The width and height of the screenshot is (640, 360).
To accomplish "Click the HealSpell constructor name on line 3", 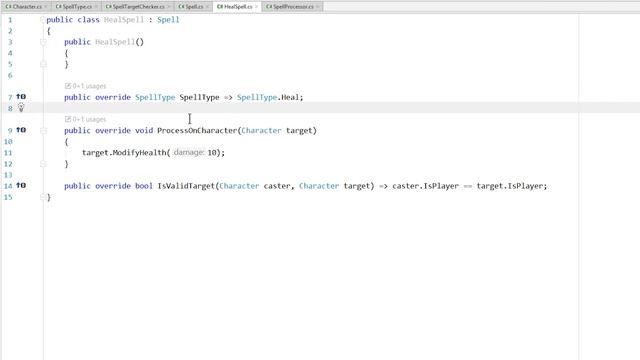I will [x=115, y=42].
